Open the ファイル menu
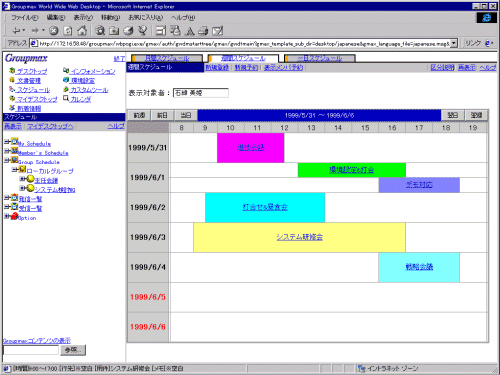500x375 pixels. 25,17
